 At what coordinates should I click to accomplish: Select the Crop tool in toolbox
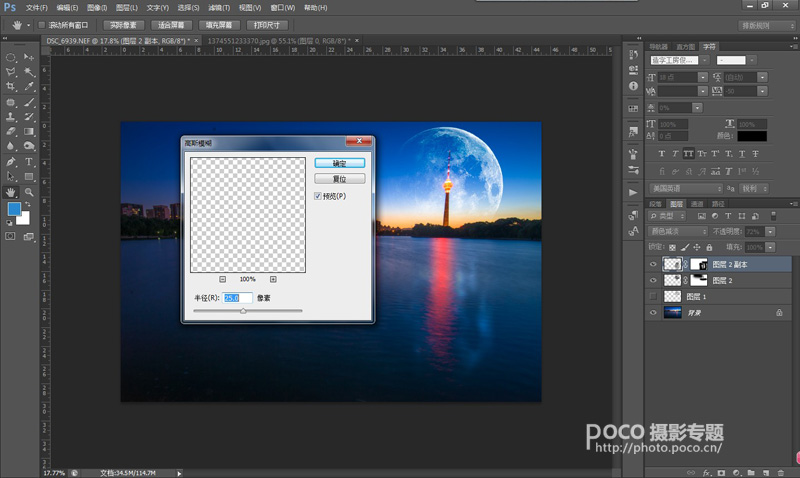[11, 86]
